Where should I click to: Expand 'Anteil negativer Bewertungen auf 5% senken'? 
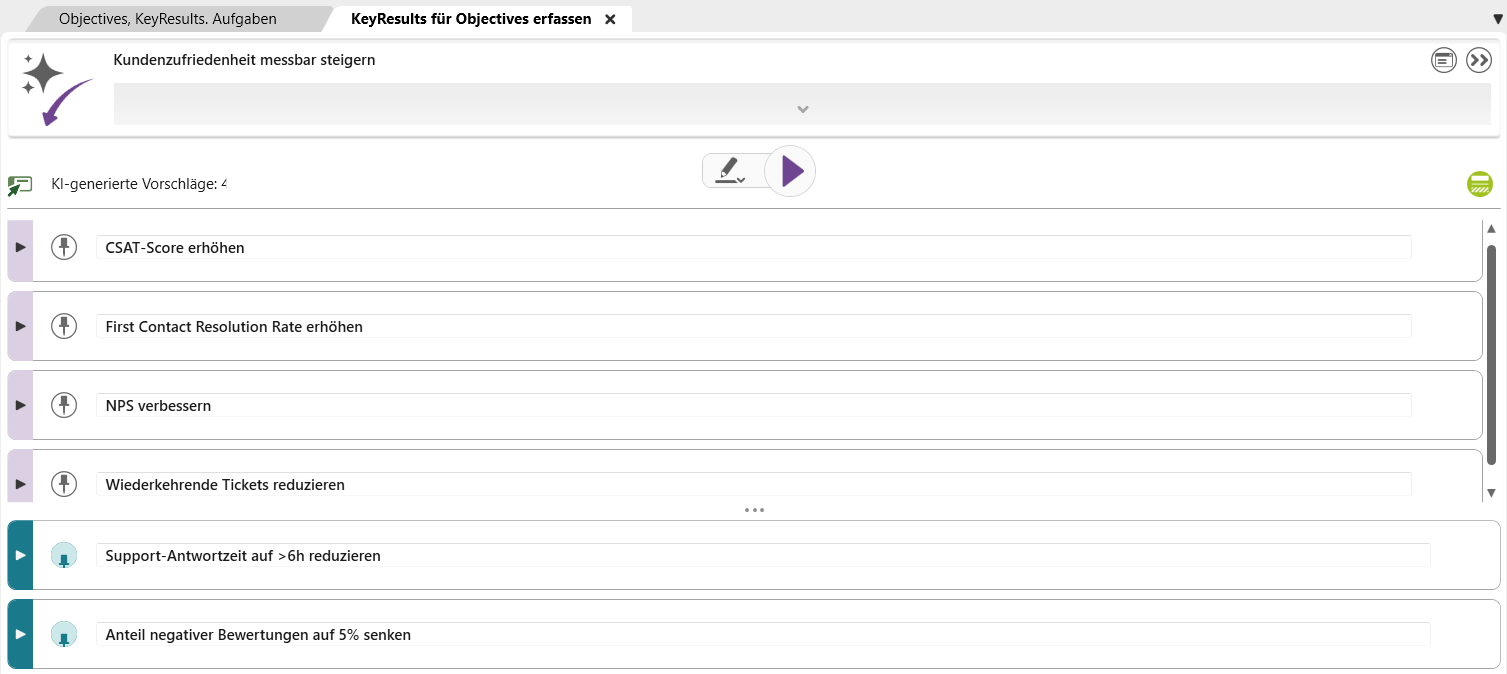[x=20, y=634]
